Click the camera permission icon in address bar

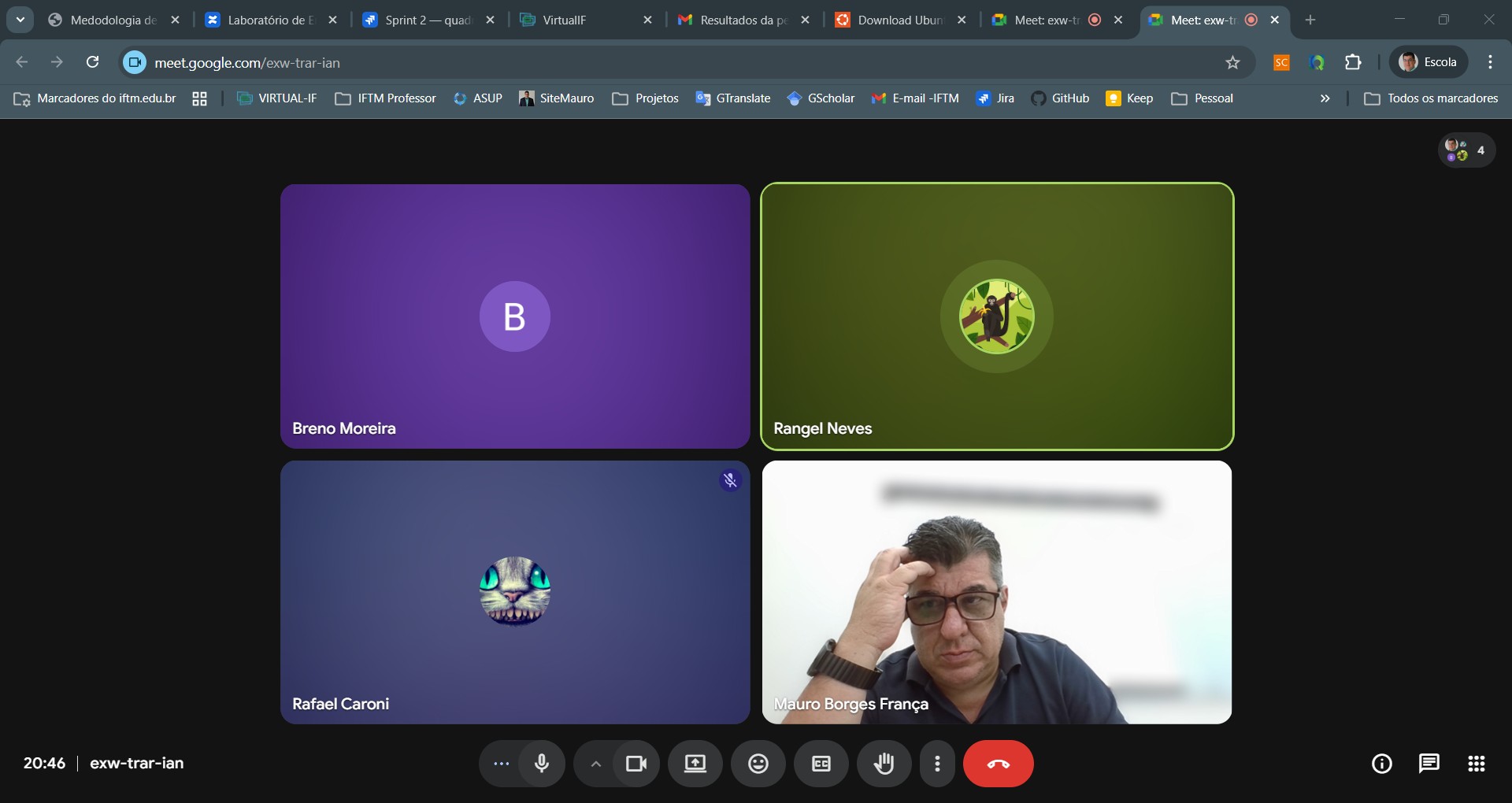point(135,62)
